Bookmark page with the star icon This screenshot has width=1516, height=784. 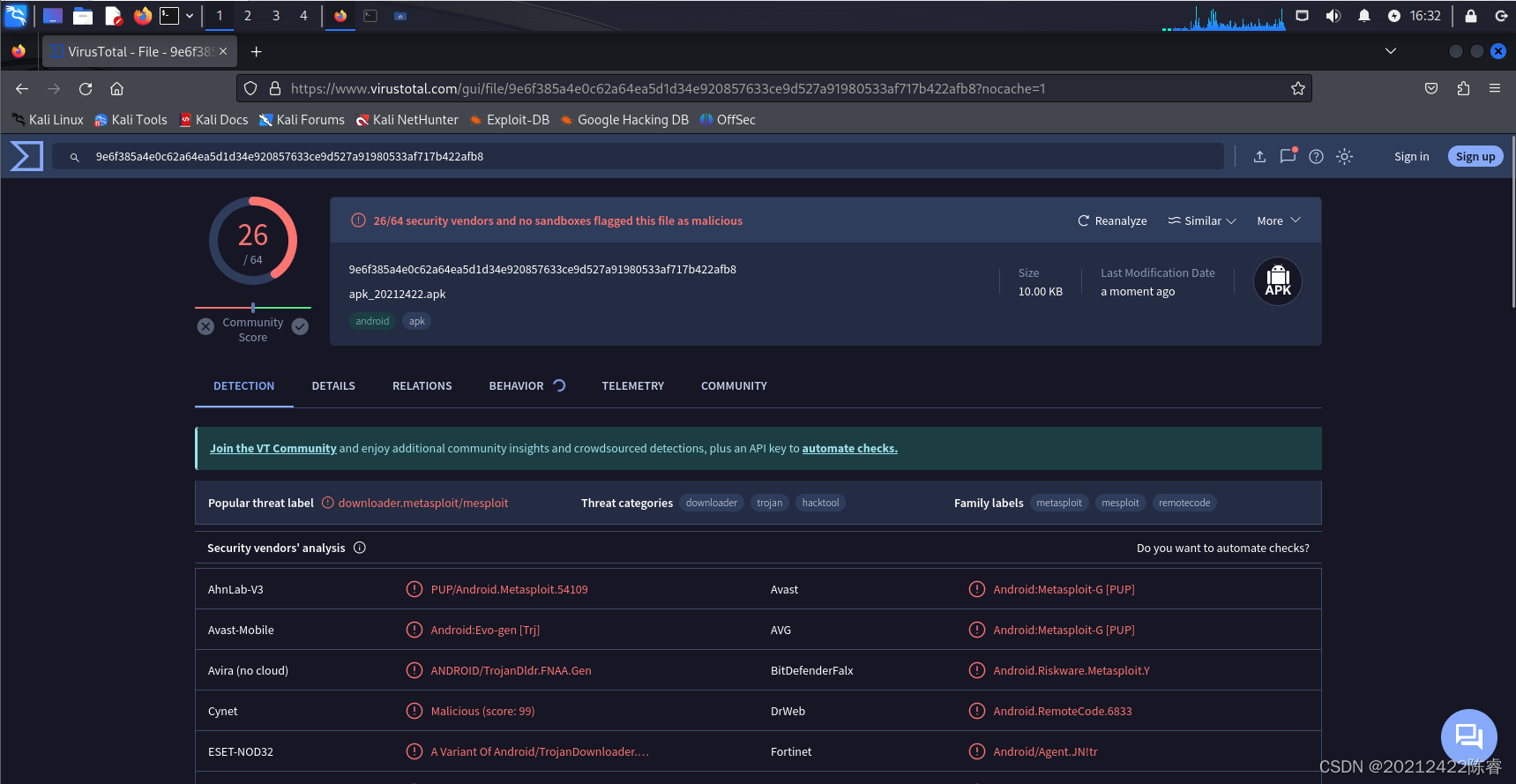1297,88
